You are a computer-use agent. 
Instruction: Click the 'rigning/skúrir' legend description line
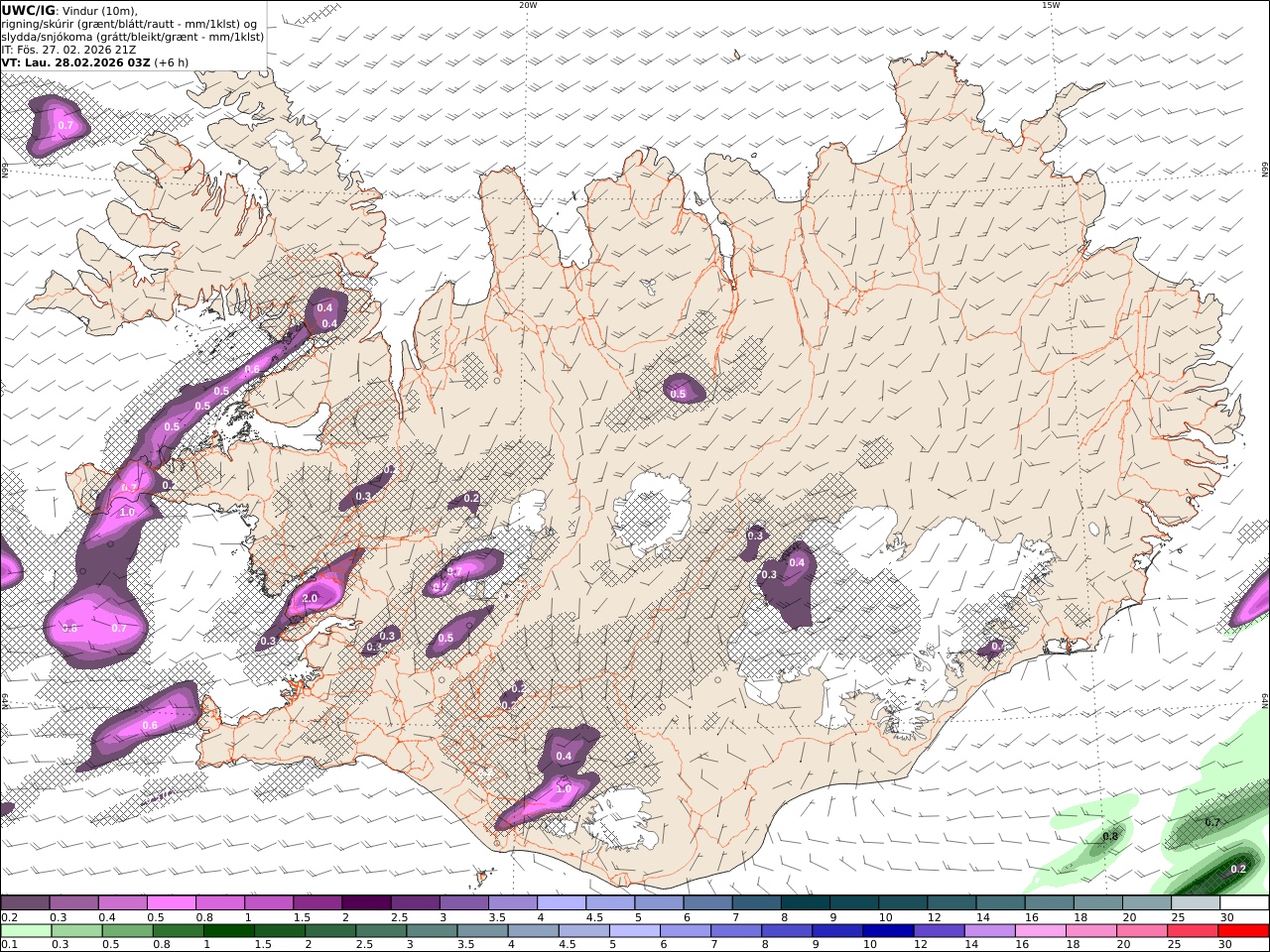[x=129, y=24]
